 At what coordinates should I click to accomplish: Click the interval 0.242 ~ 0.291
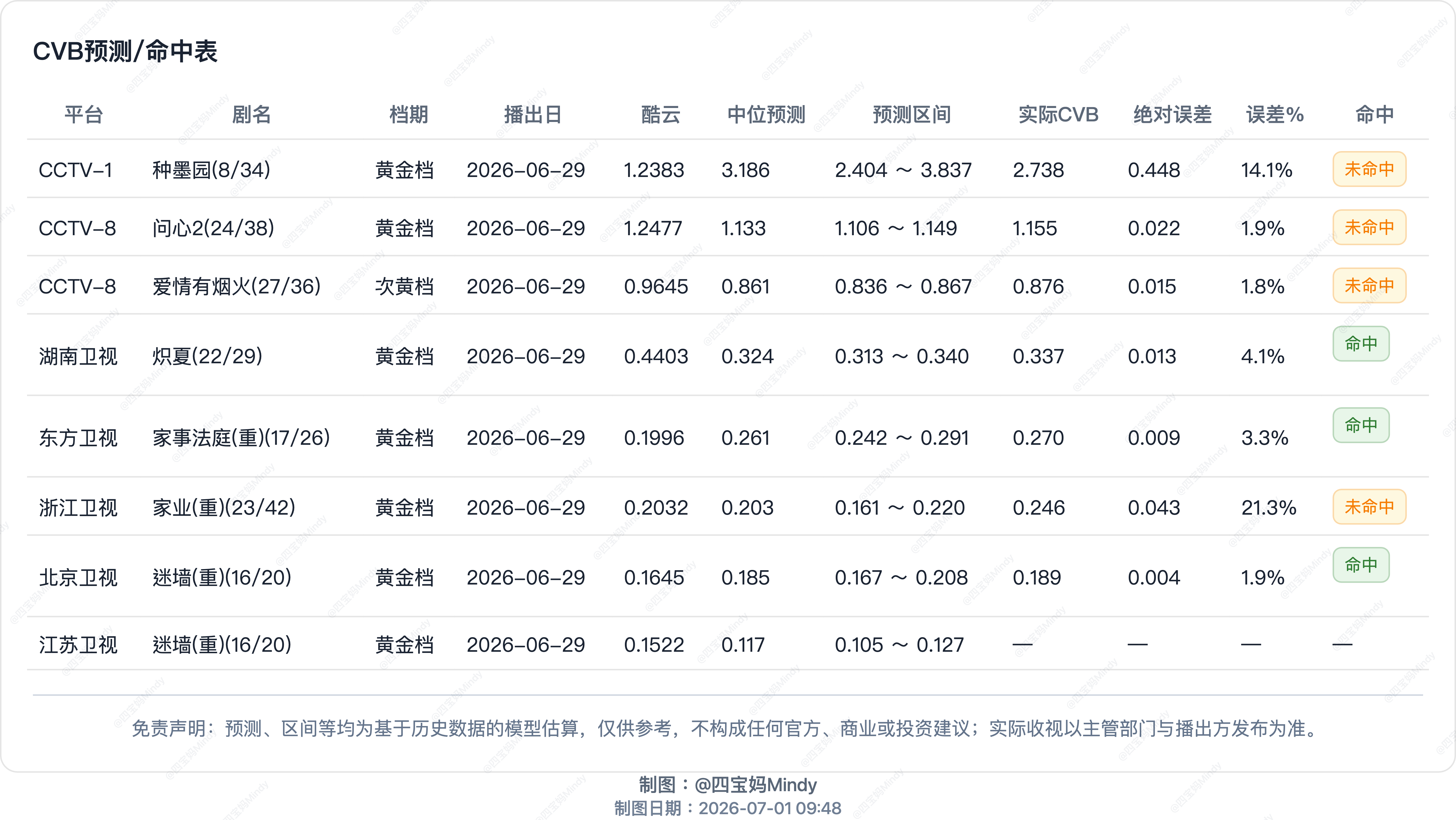point(902,438)
